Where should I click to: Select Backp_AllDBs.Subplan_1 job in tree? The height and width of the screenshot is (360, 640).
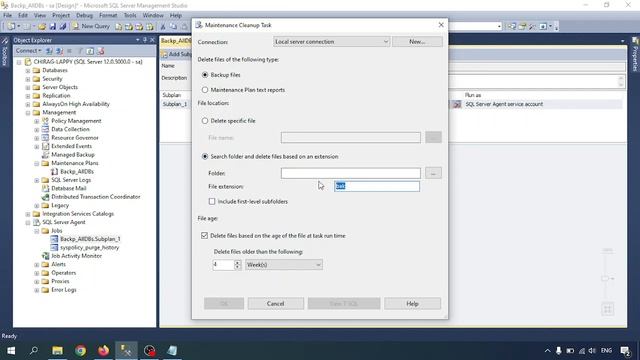pyautogui.click(x=90, y=239)
